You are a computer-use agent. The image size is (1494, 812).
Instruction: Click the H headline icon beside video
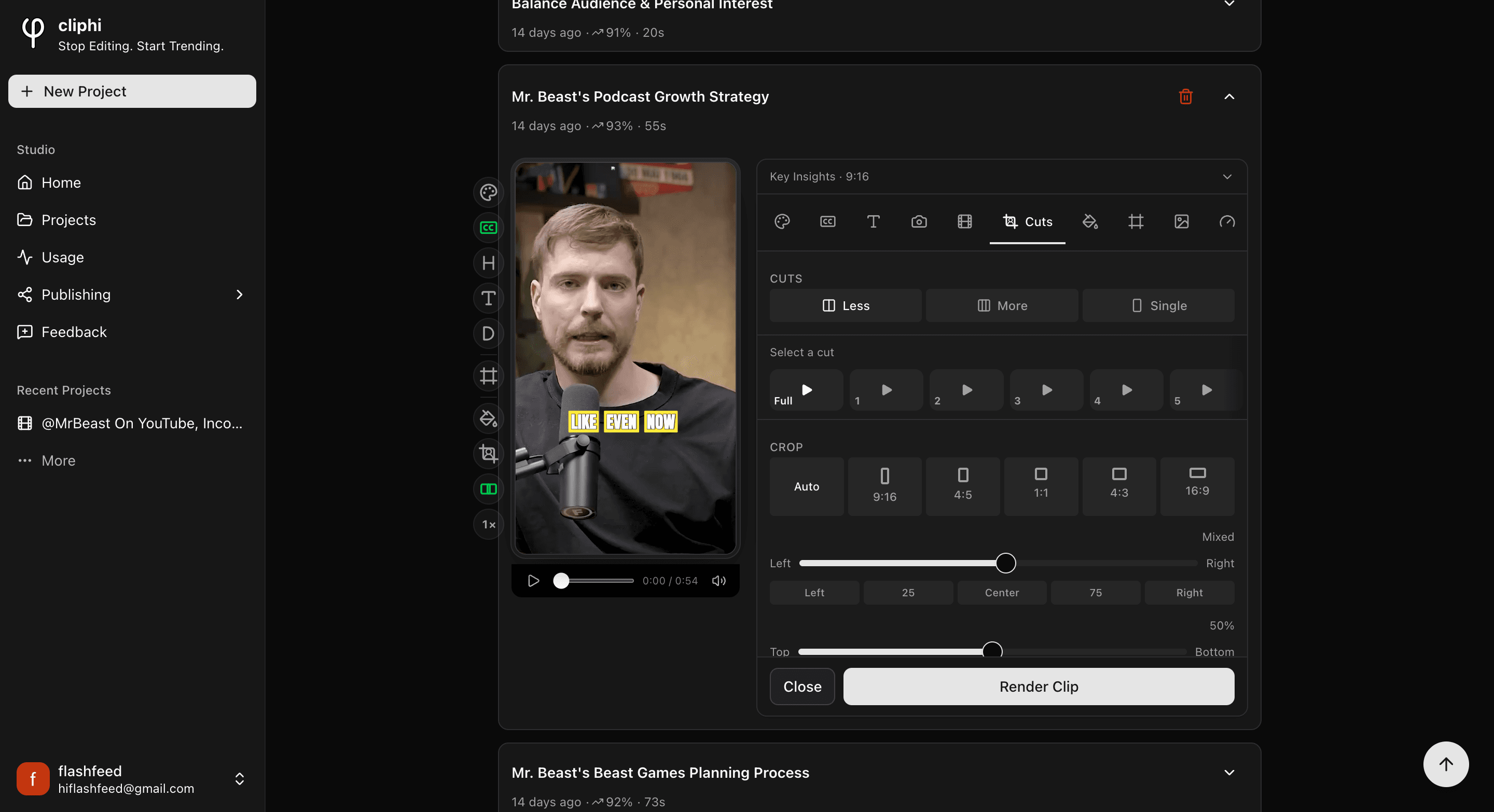coord(488,263)
